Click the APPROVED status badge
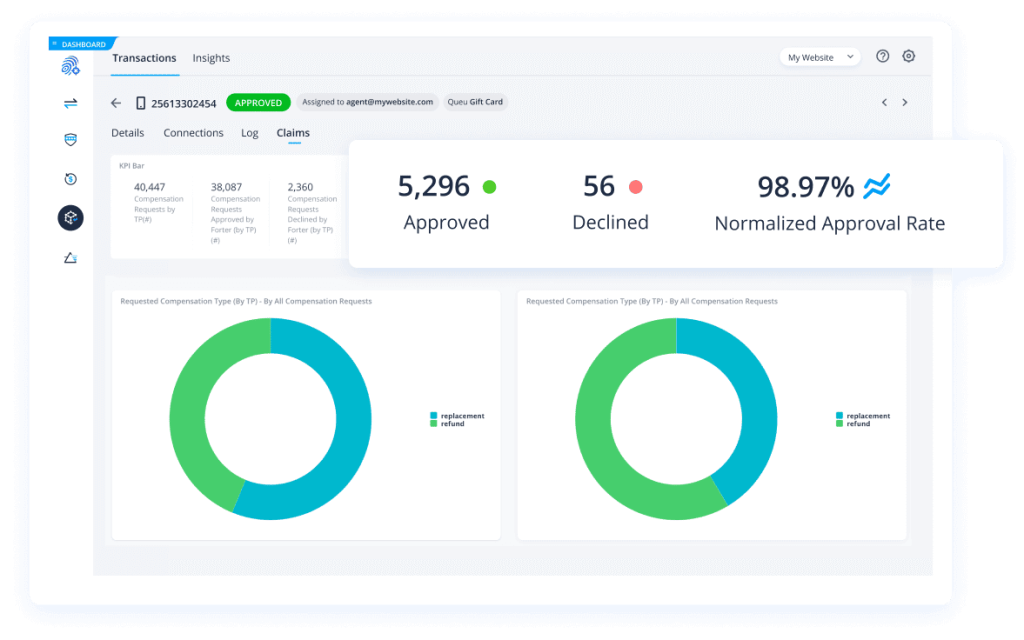 (258, 102)
